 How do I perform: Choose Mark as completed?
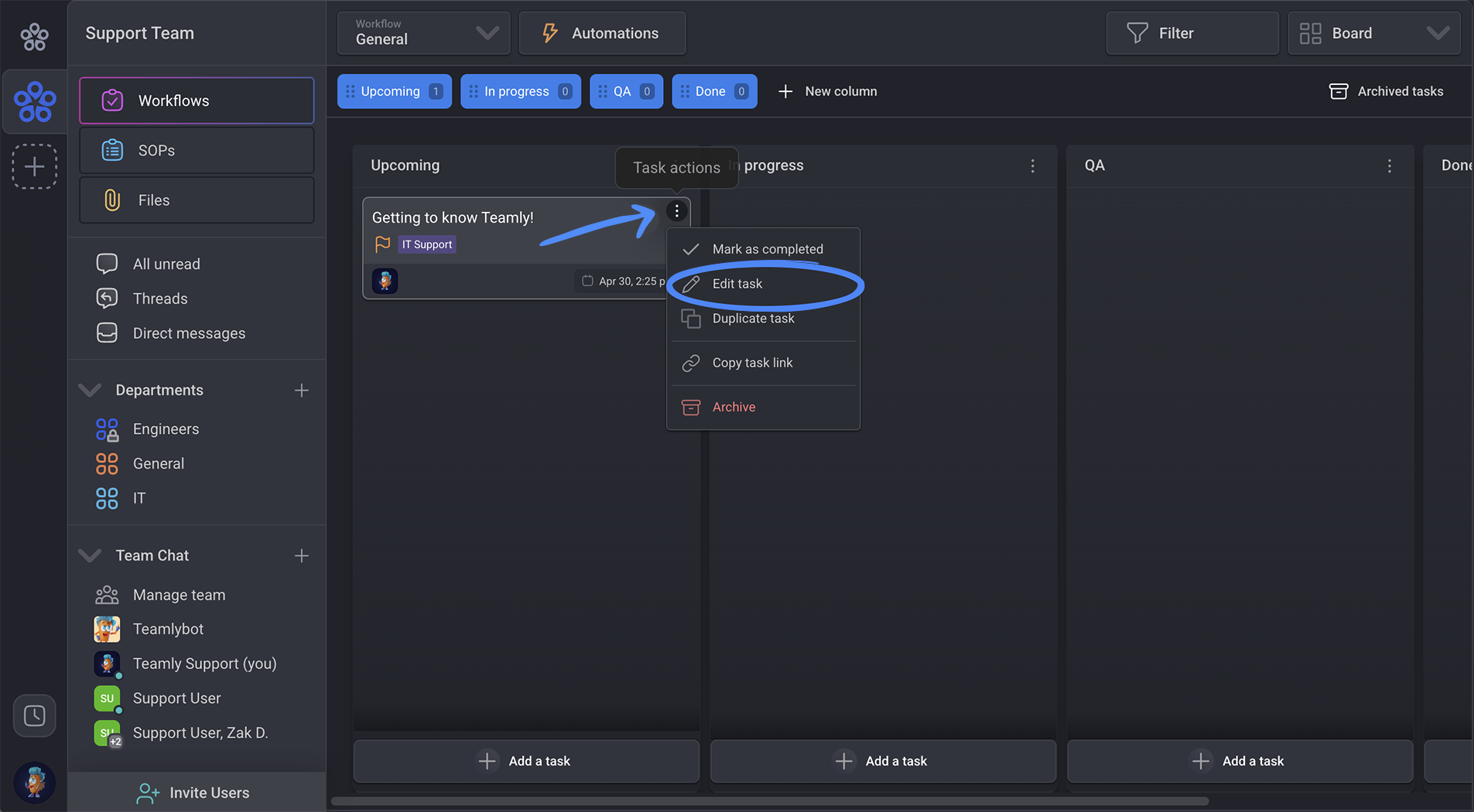(763, 249)
